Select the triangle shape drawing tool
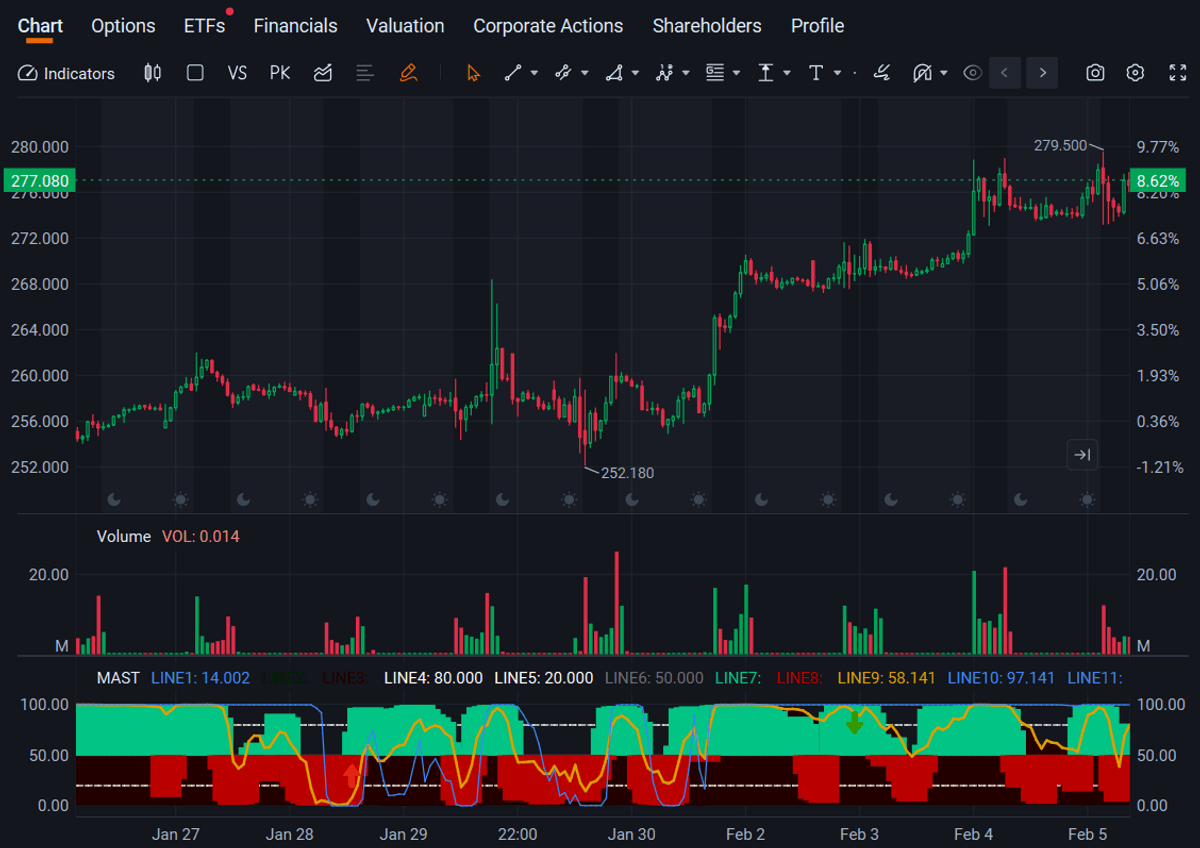This screenshot has height=848, width=1200. click(614, 73)
